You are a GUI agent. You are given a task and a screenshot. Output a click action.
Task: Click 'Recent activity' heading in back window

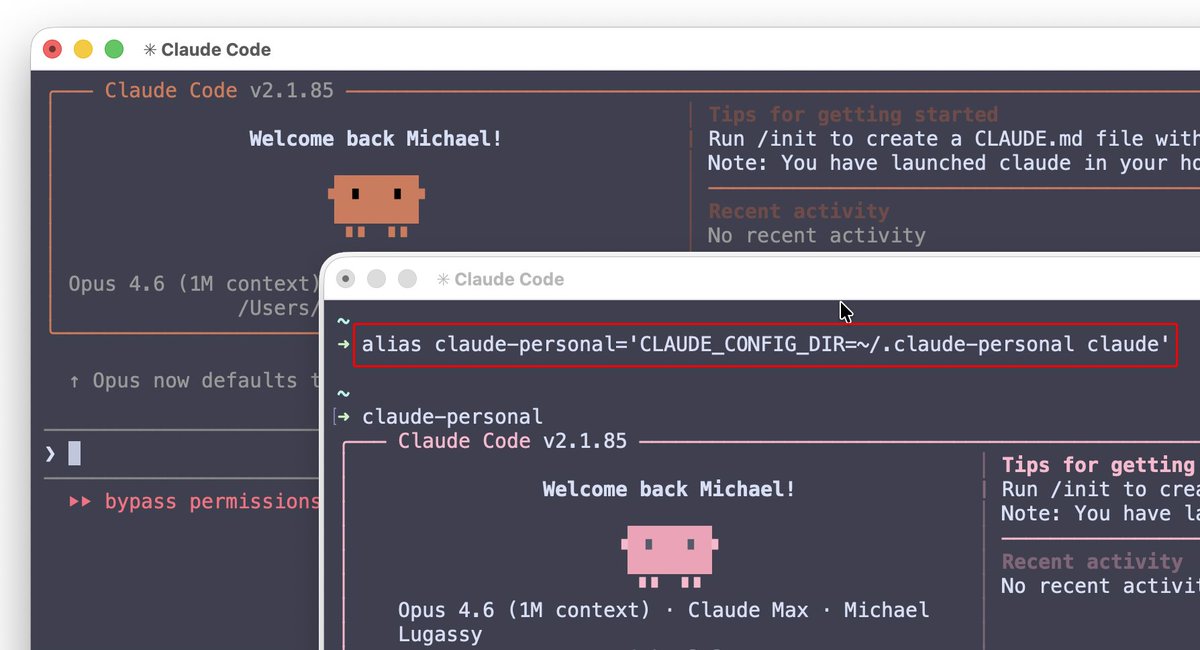799,211
